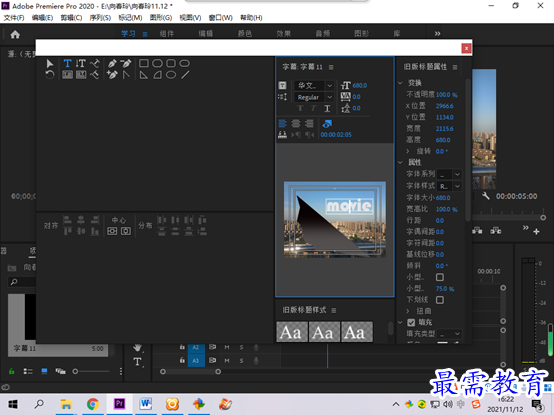Image resolution: width=554 pixels, height=415 pixels.
Task: Open the 旧版标题样式 panel menu
Action: [x=334, y=310]
